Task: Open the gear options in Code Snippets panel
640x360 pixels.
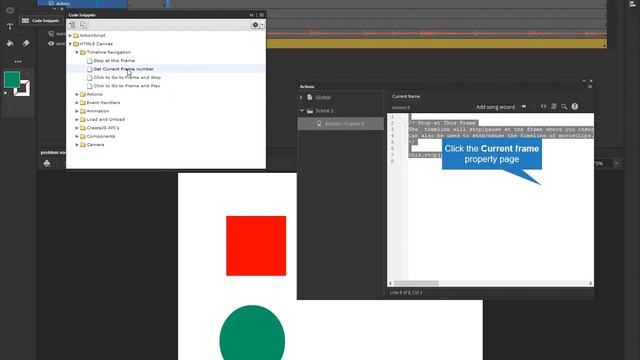Action: click(x=255, y=25)
